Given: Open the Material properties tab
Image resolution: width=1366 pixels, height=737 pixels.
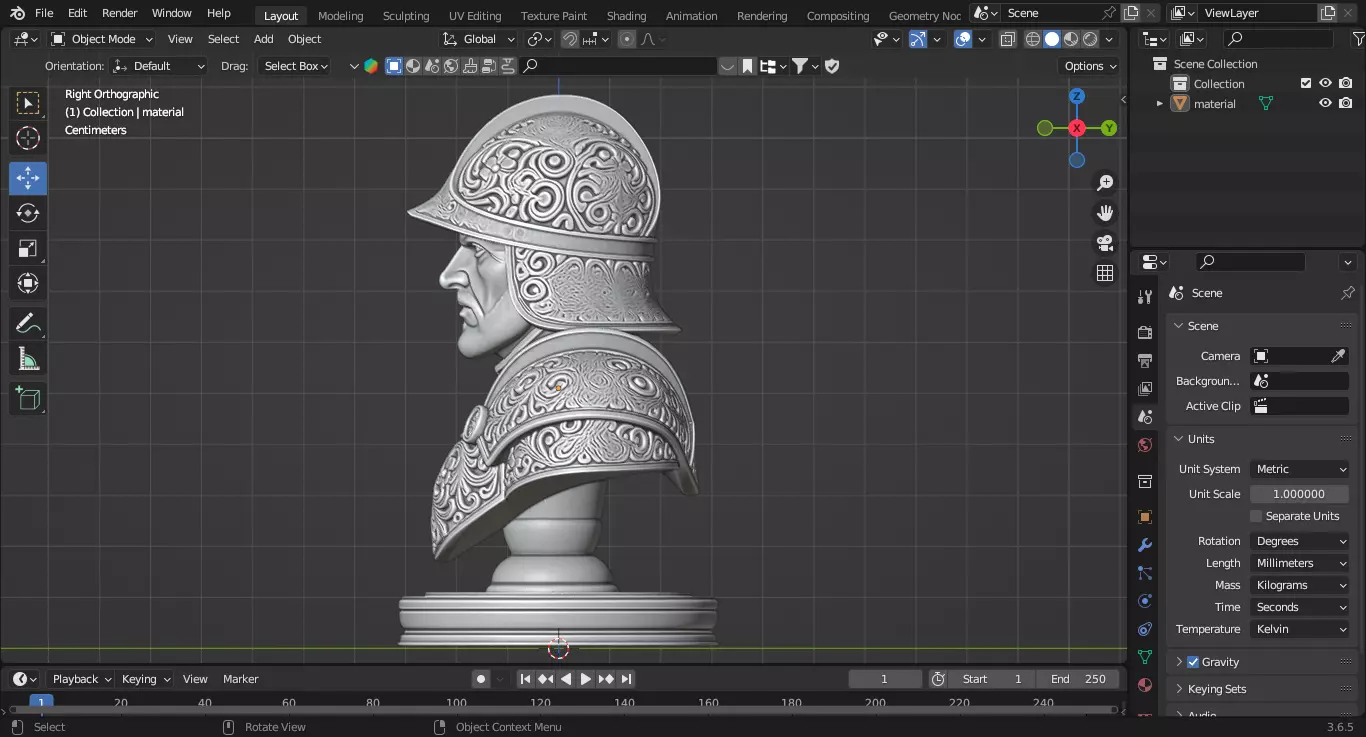Looking at the screenshot, I should click(1145, 686).
